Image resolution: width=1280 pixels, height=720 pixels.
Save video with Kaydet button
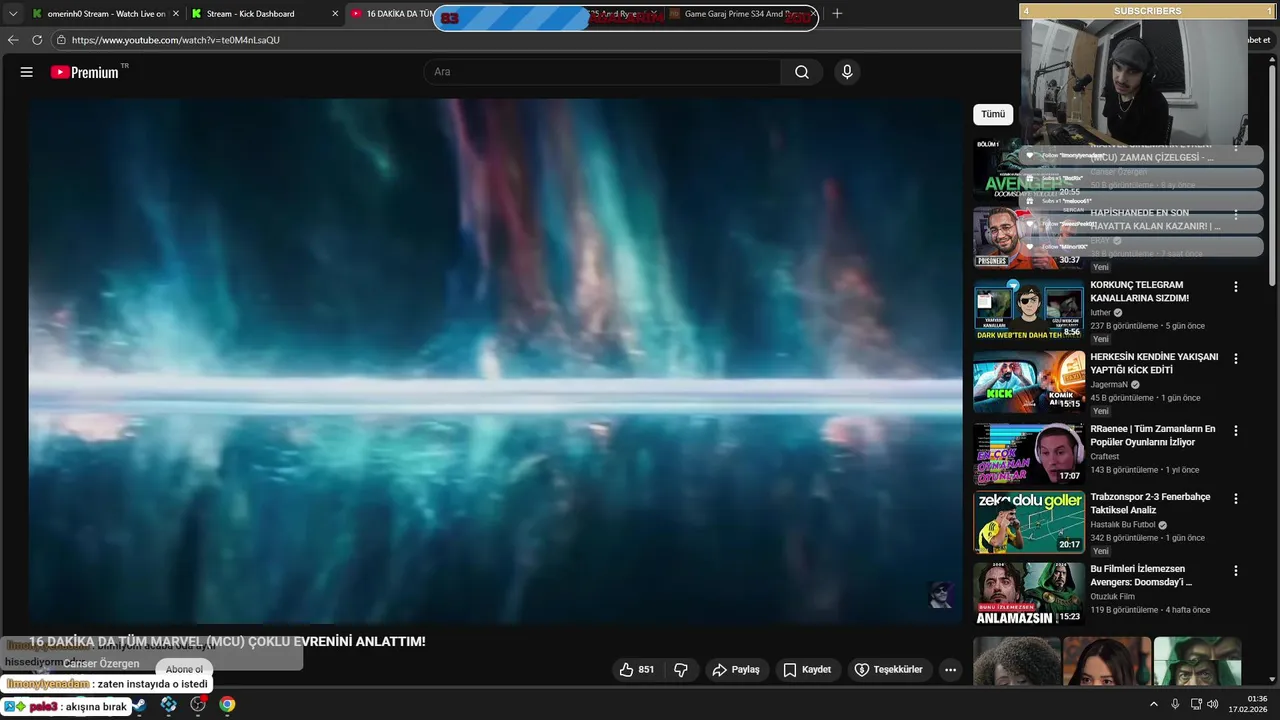(807, 670)
